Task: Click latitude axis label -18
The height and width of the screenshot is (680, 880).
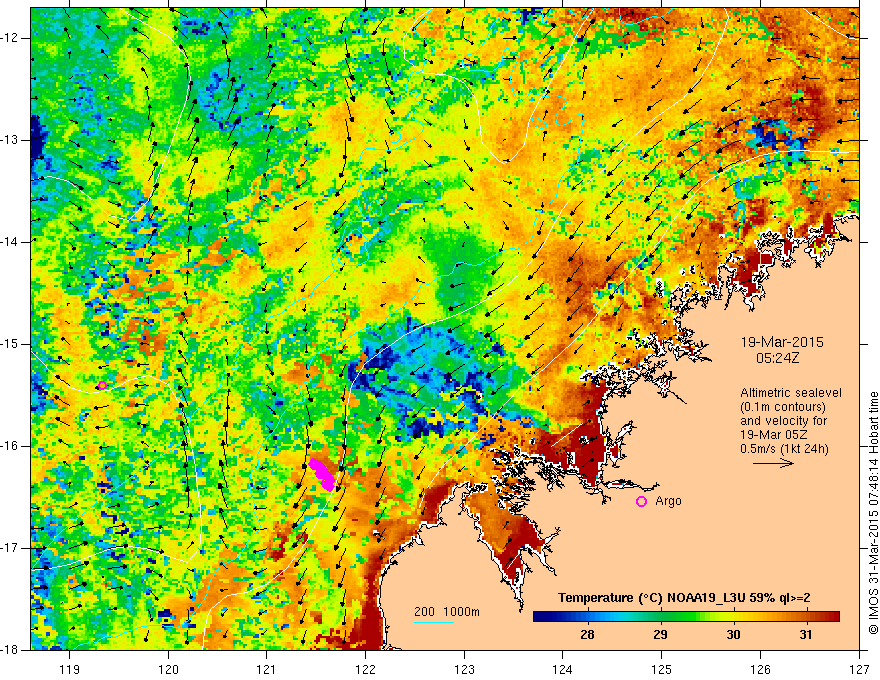Action: point(10,650)
